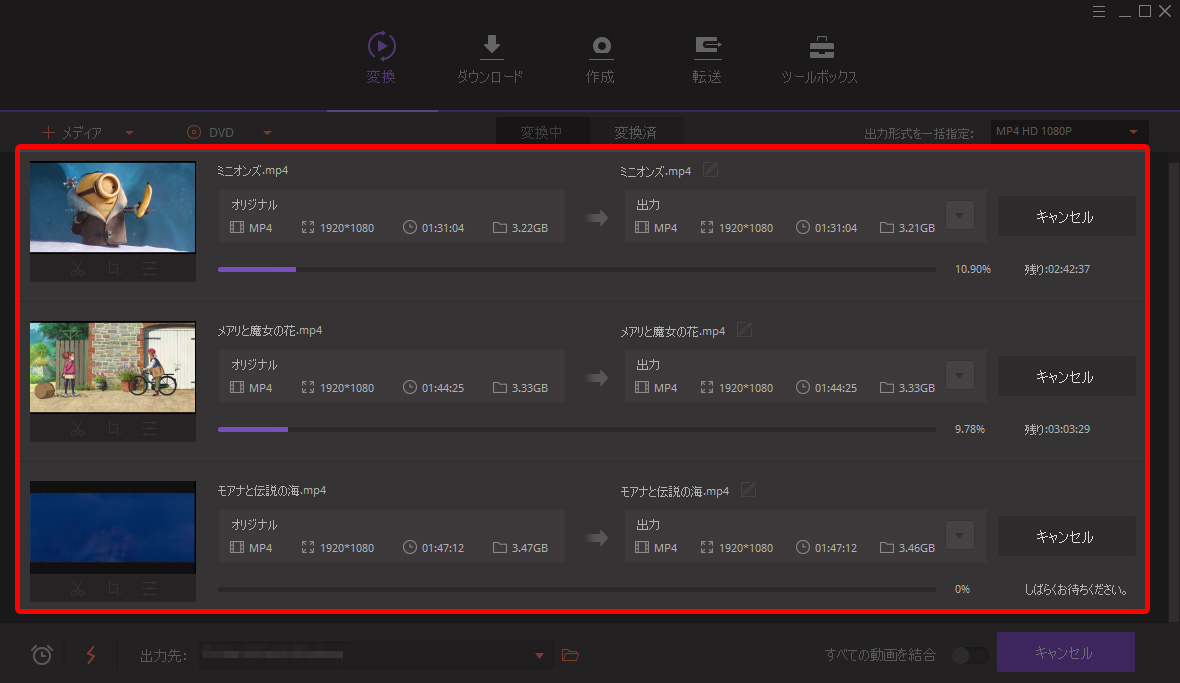The height and width of the screenshot is (683, 1180).
Task: Open the alarm clock scheduler icon
Action: [42, 655]
